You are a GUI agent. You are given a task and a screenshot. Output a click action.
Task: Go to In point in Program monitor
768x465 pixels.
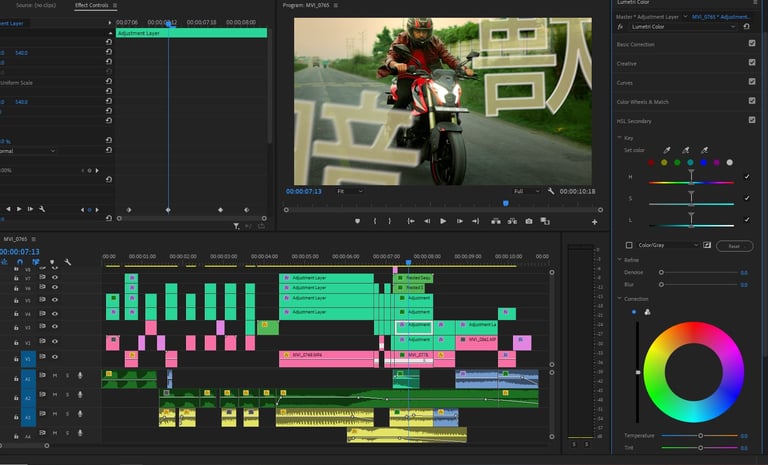(x=411, y=221)
